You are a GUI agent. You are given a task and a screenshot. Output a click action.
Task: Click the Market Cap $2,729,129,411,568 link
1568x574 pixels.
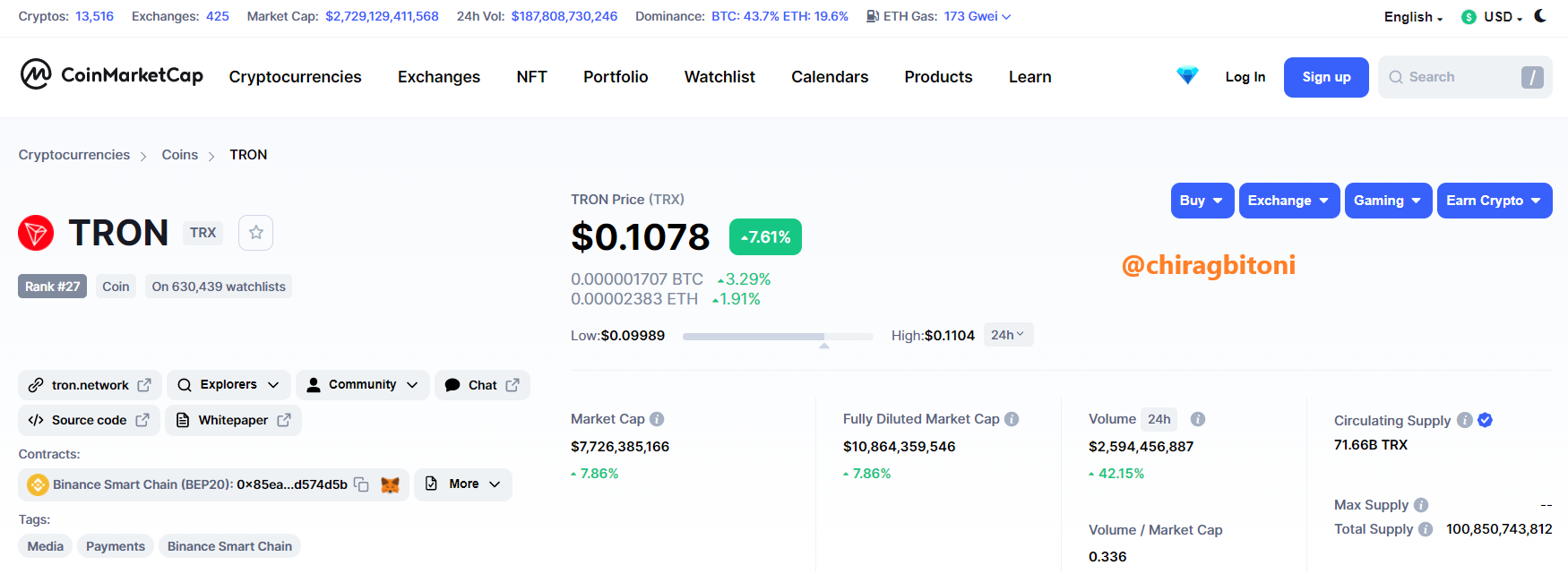tap(382, 16)
